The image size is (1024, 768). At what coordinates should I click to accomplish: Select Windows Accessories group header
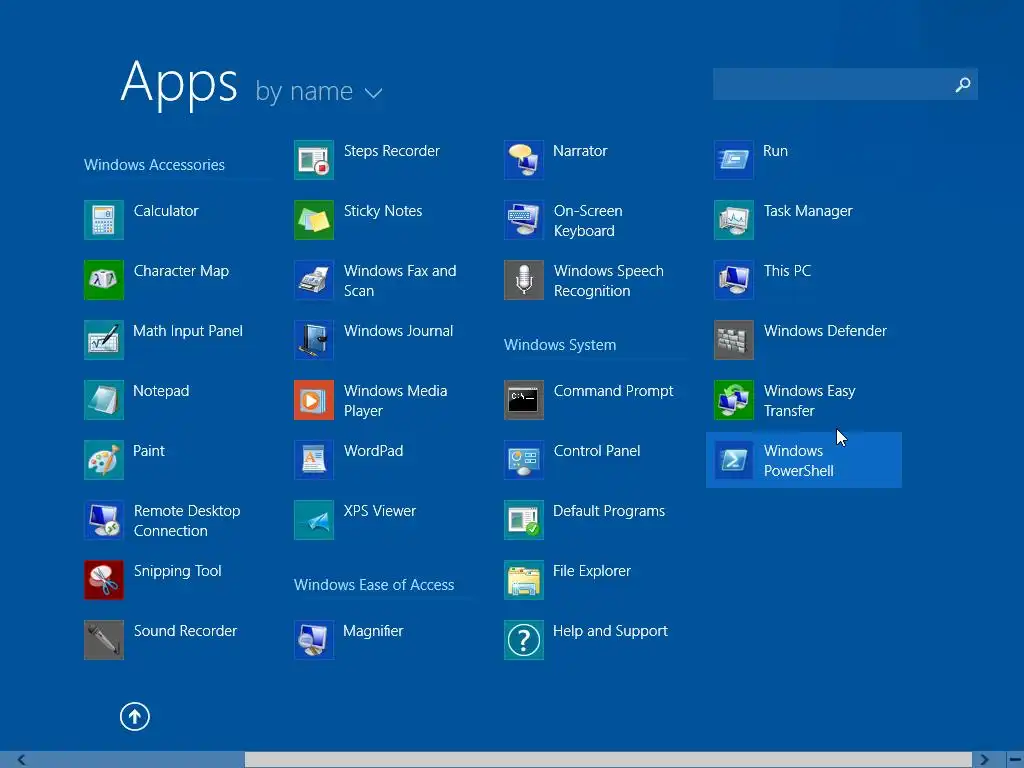pyautogui.click(x=154, y=165)
